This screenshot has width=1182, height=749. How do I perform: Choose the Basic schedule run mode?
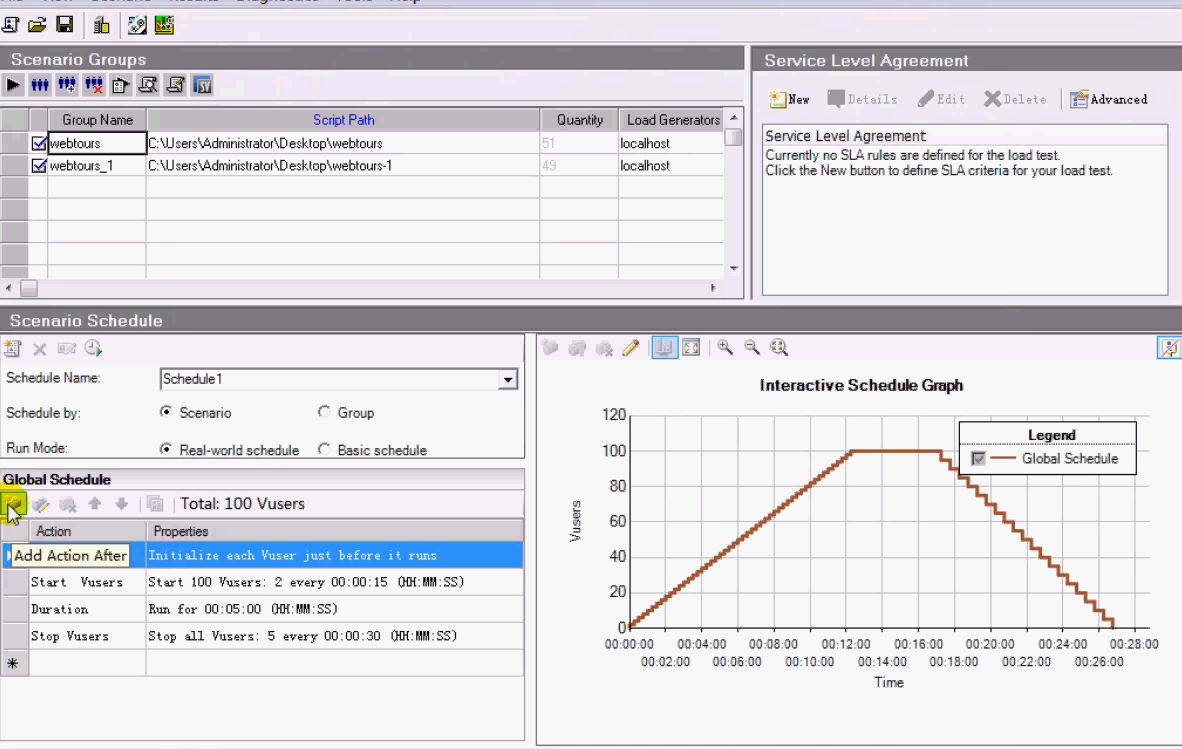324,448
